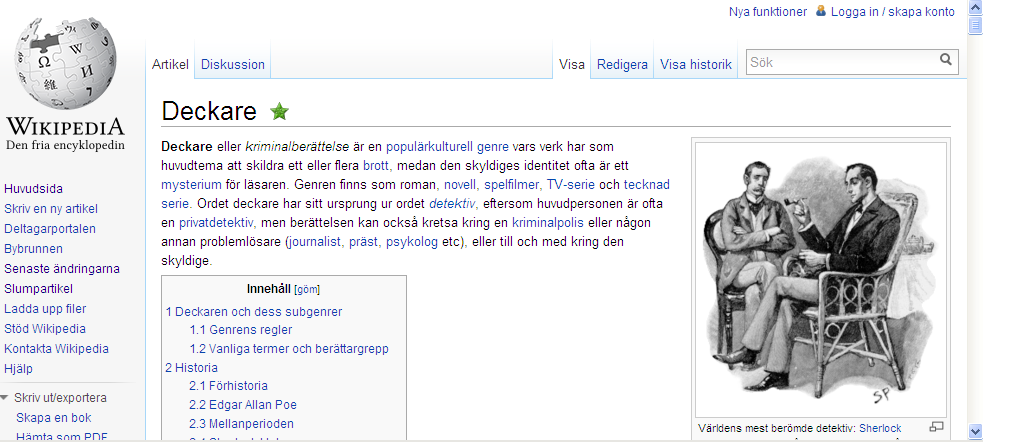Jump to 2 Historia section
Screen dimensions: 1024x442
(x=191, y=368)
